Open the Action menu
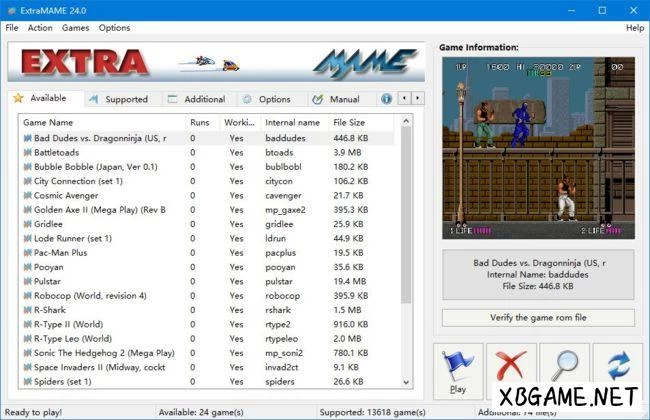Image resolution: width=650 pixels, height=420 pixels. click(x=40, y=28)
